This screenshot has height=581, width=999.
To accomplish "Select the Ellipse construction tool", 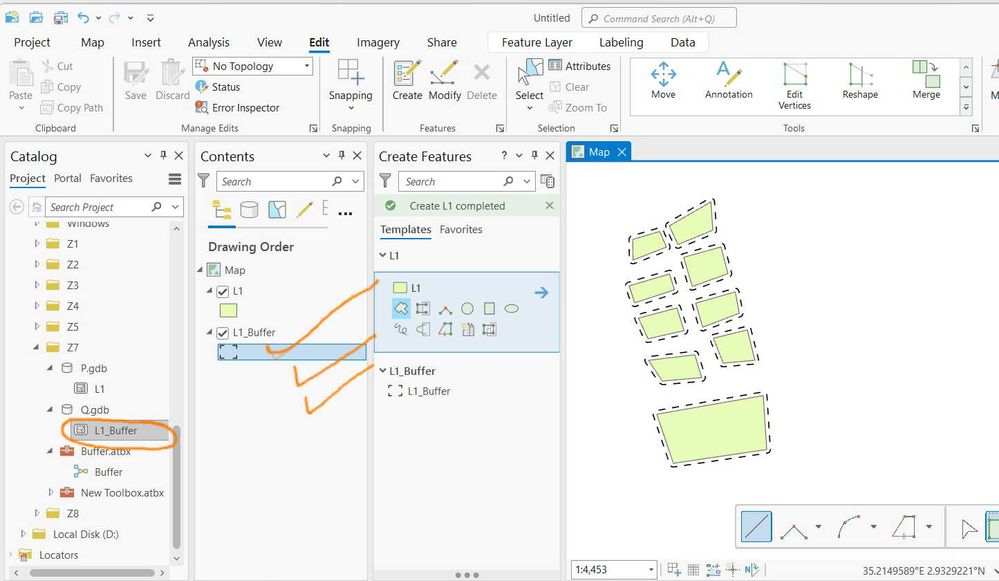I will pyautogui.click(x=511, y=309).
